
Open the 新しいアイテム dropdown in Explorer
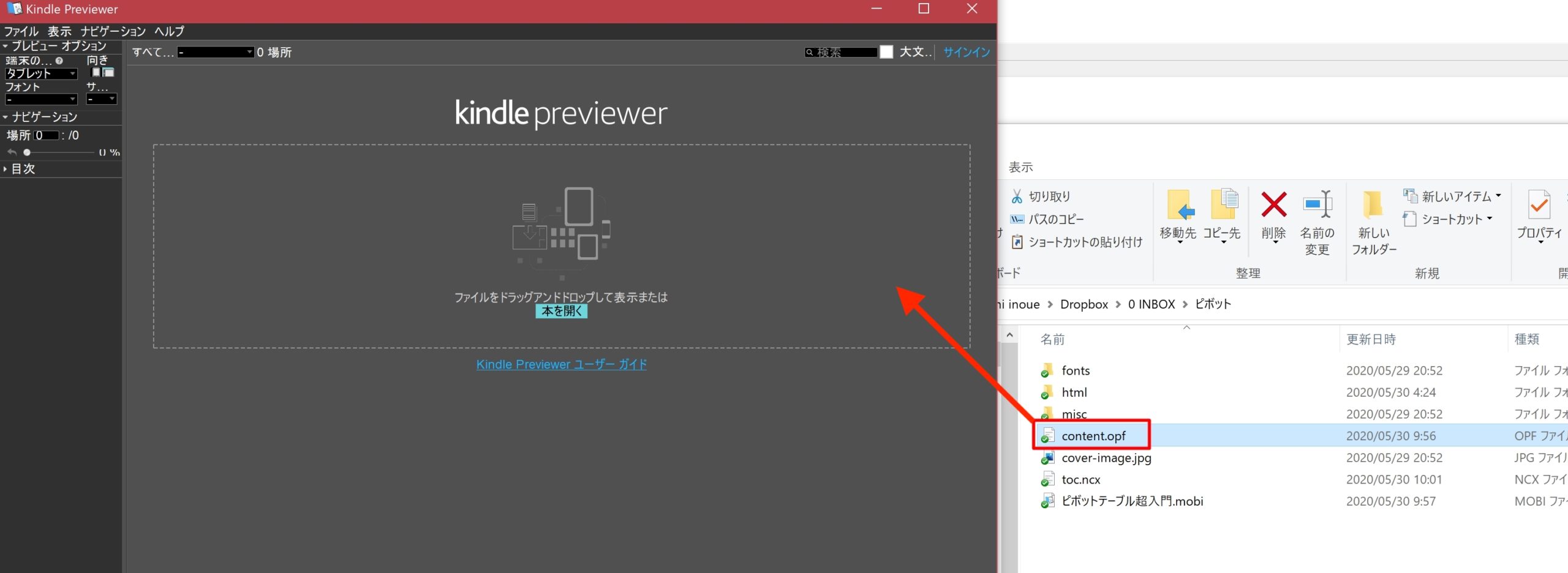(x=1453, y=197)
